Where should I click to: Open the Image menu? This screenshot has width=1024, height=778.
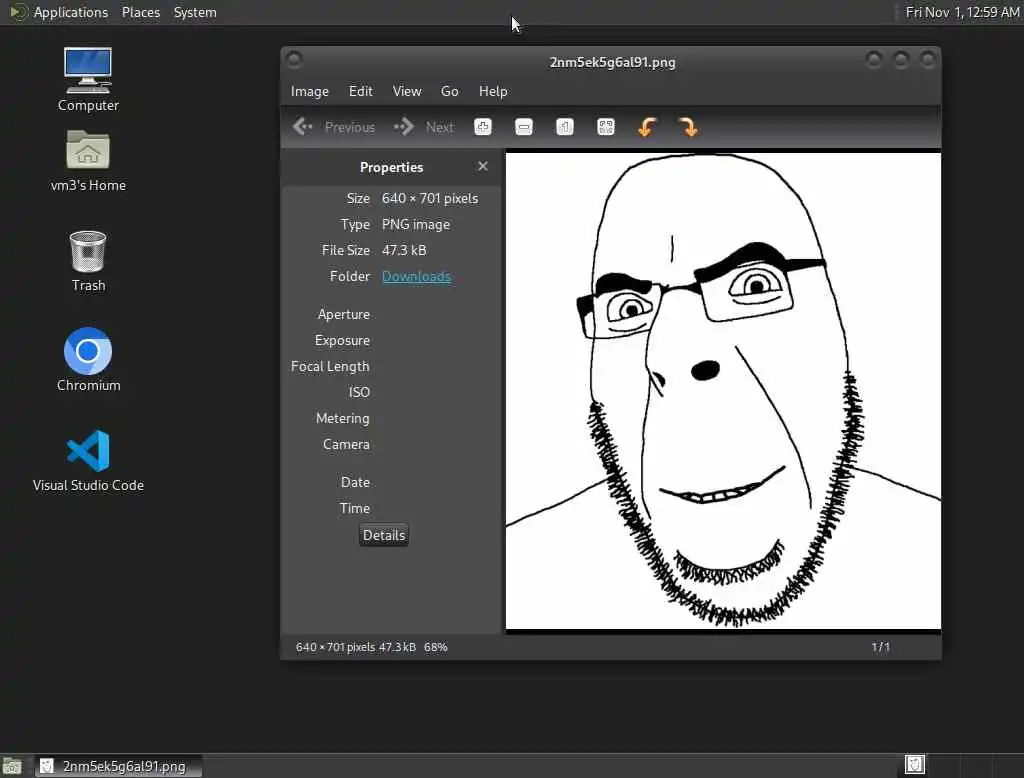tap(310, 91)
